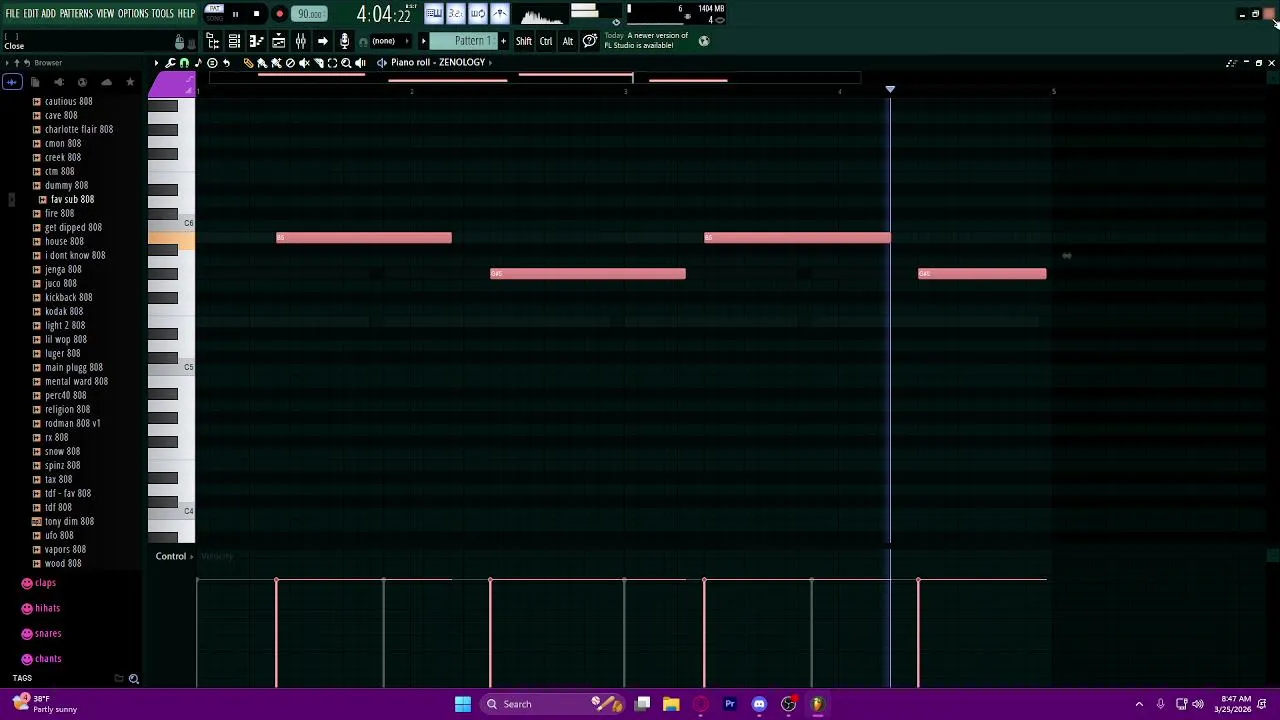Click the browser search magnifier icon
Image resolution: width=1280 pixels, height=720 pixels.
coord(133,679)
